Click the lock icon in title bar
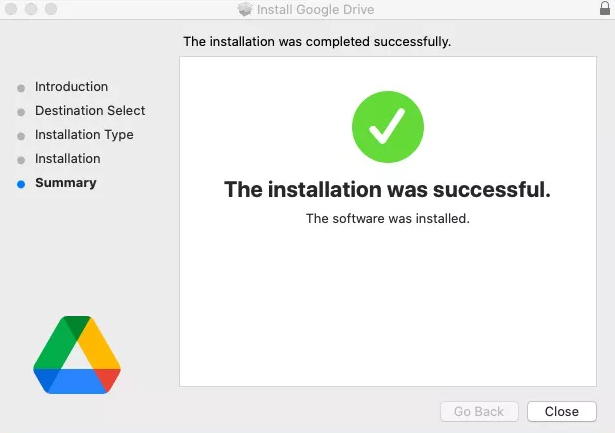 pos(605,8)
